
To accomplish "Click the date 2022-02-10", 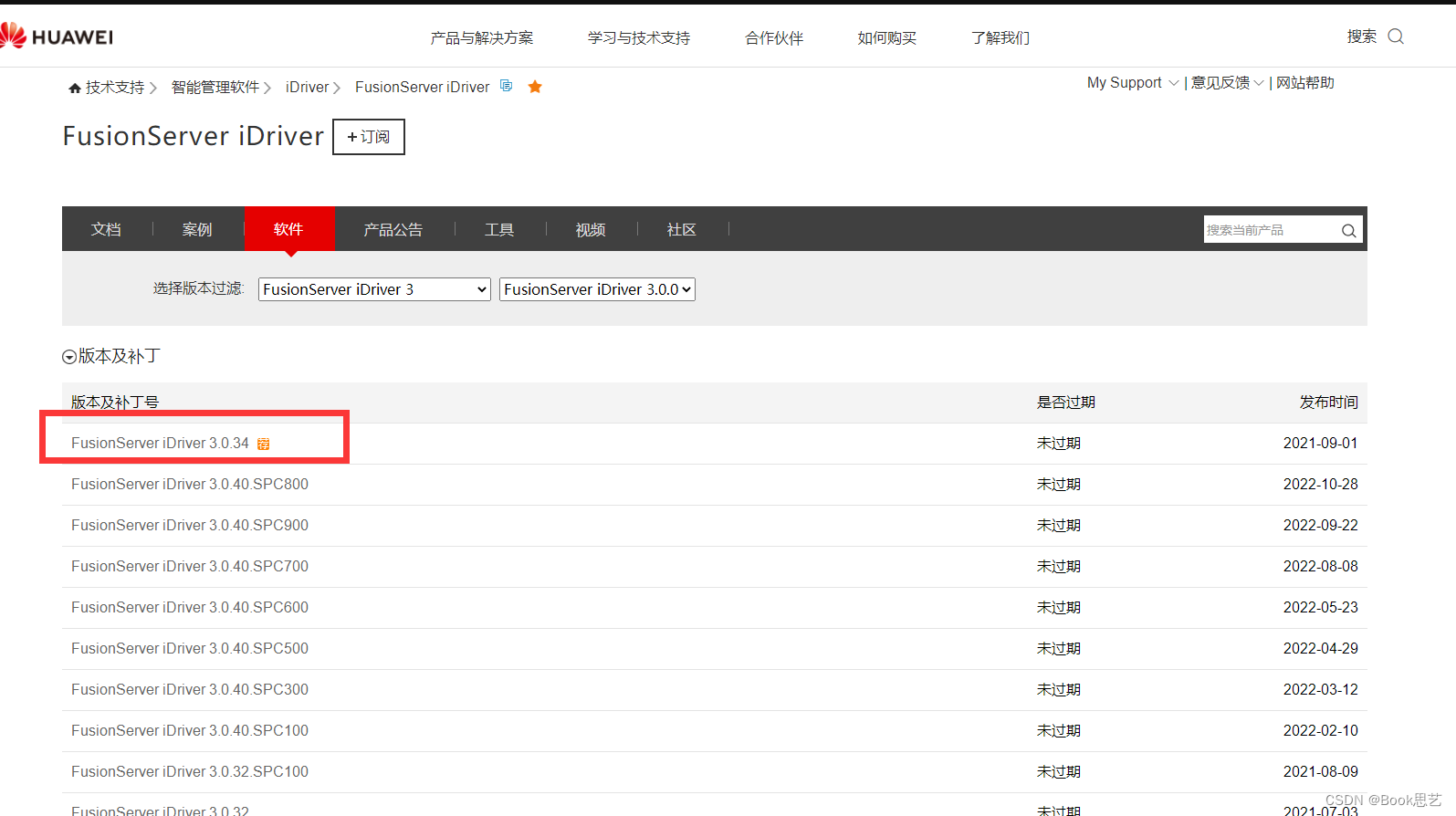I will point(1321,731).
